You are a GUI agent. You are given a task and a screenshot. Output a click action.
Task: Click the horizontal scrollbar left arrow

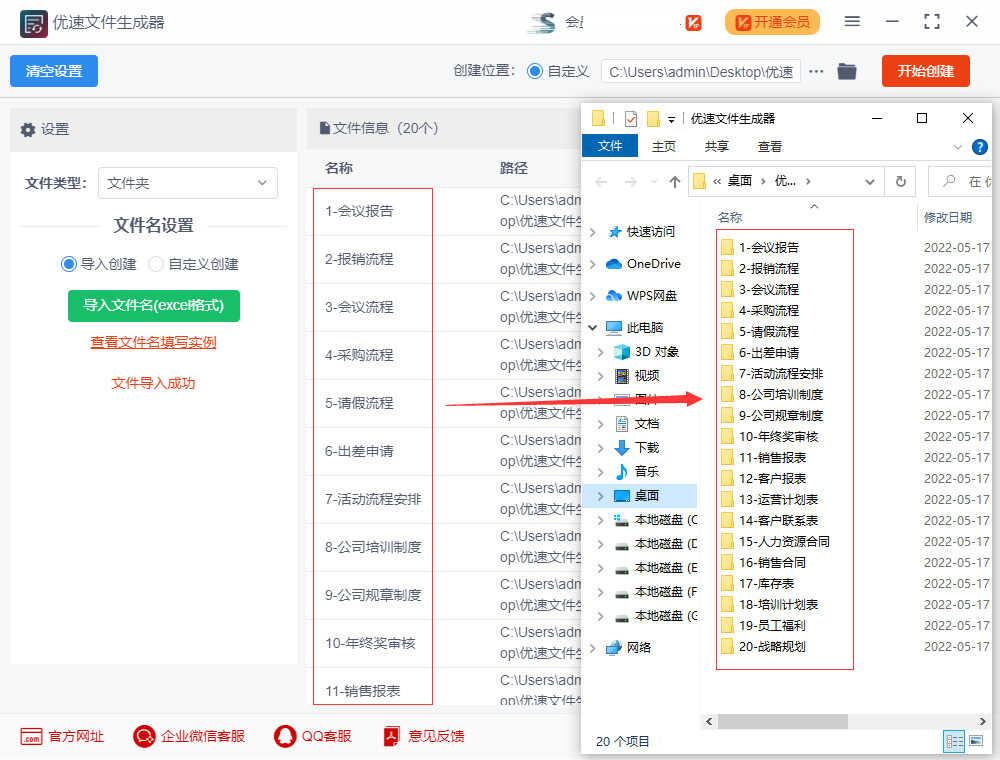point(709,721)
